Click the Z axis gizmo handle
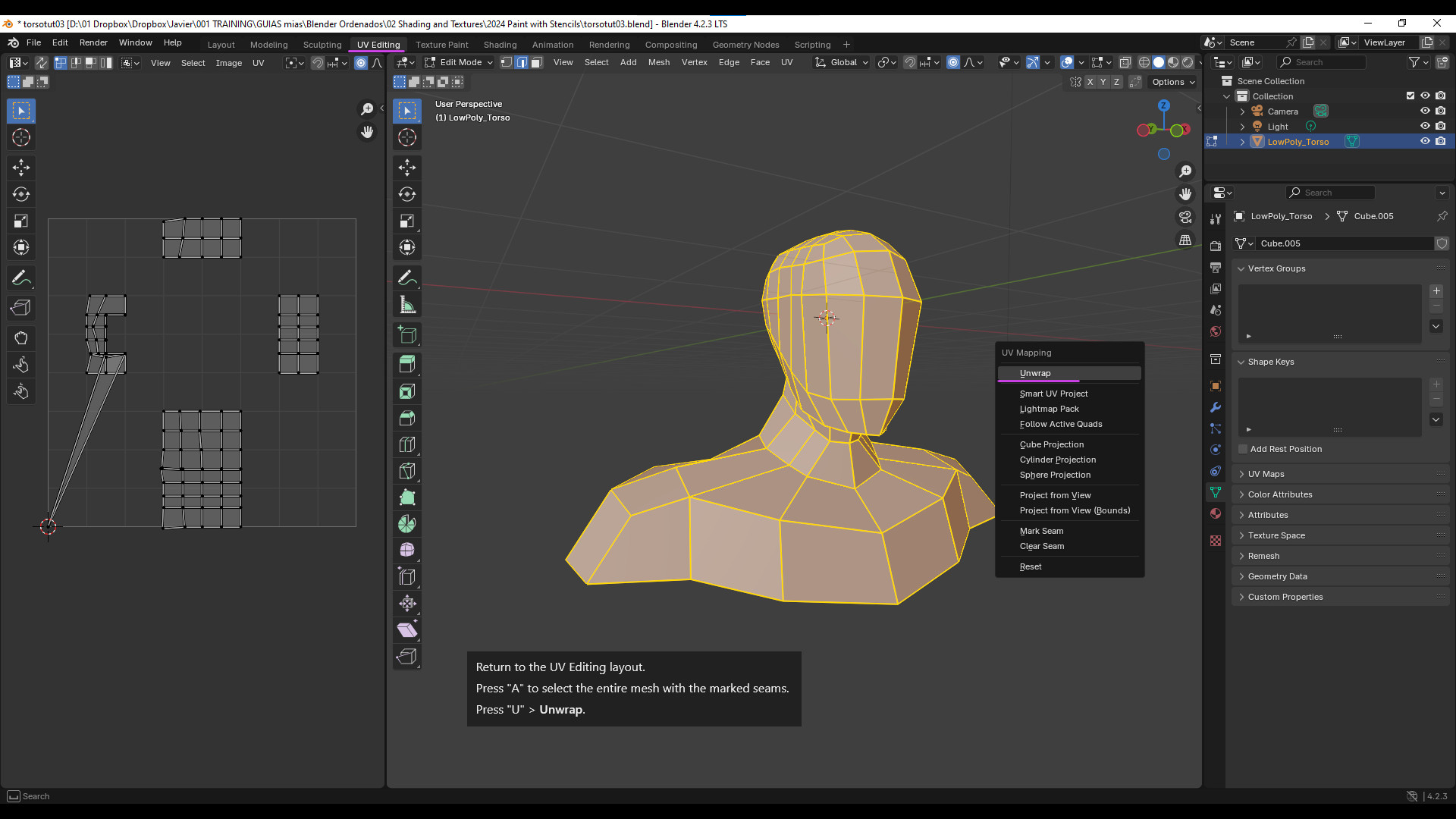The height and width of the screenshot is (819, 1456). [1163, 105]
